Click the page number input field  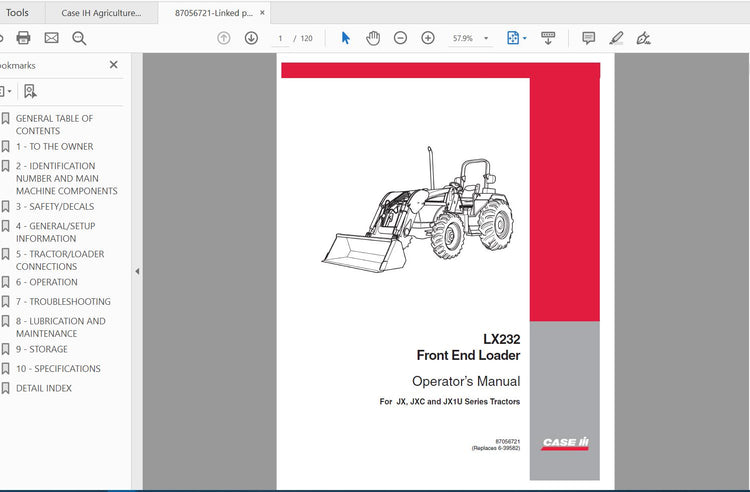coord(280,38)
